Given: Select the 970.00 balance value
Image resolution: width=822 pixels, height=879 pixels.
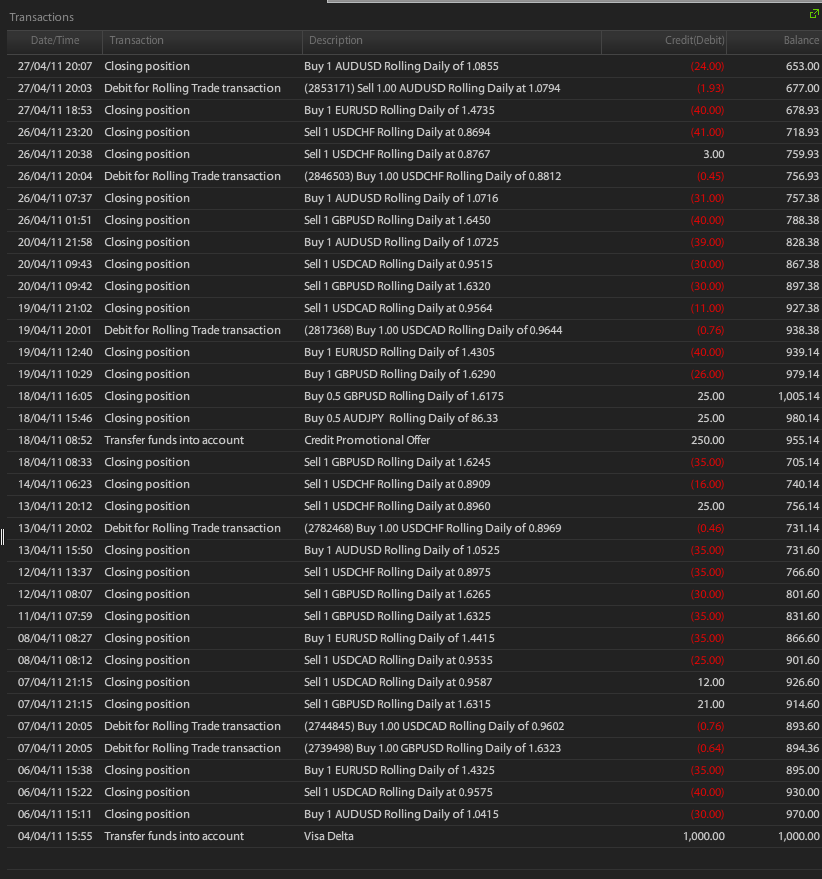Looking at the screenshot, I should point(802,814).
